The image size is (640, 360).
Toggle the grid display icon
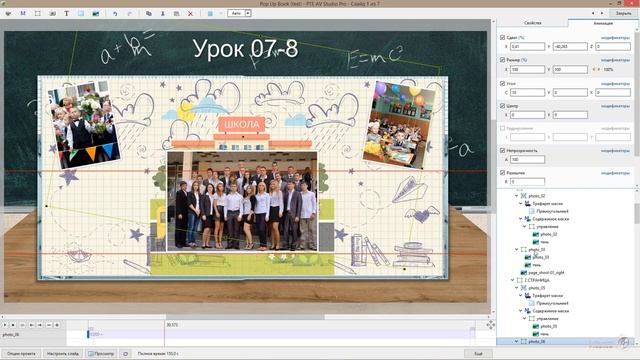(x=210, y=13)
